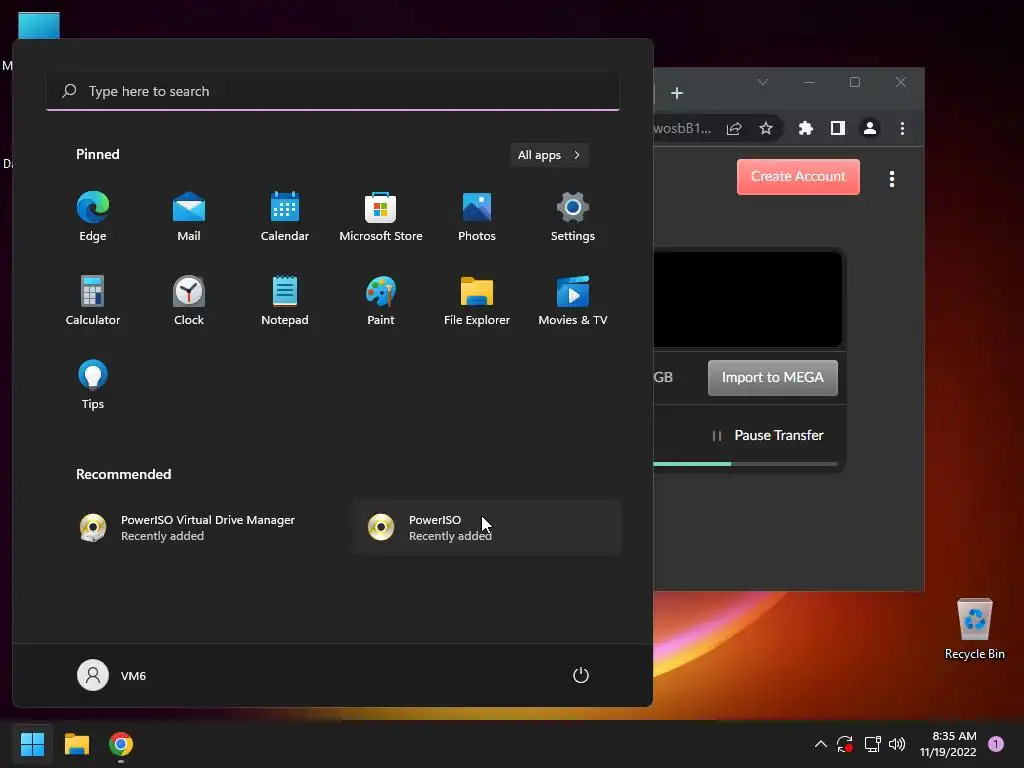Open Settings from Start menu

[573, 216]
